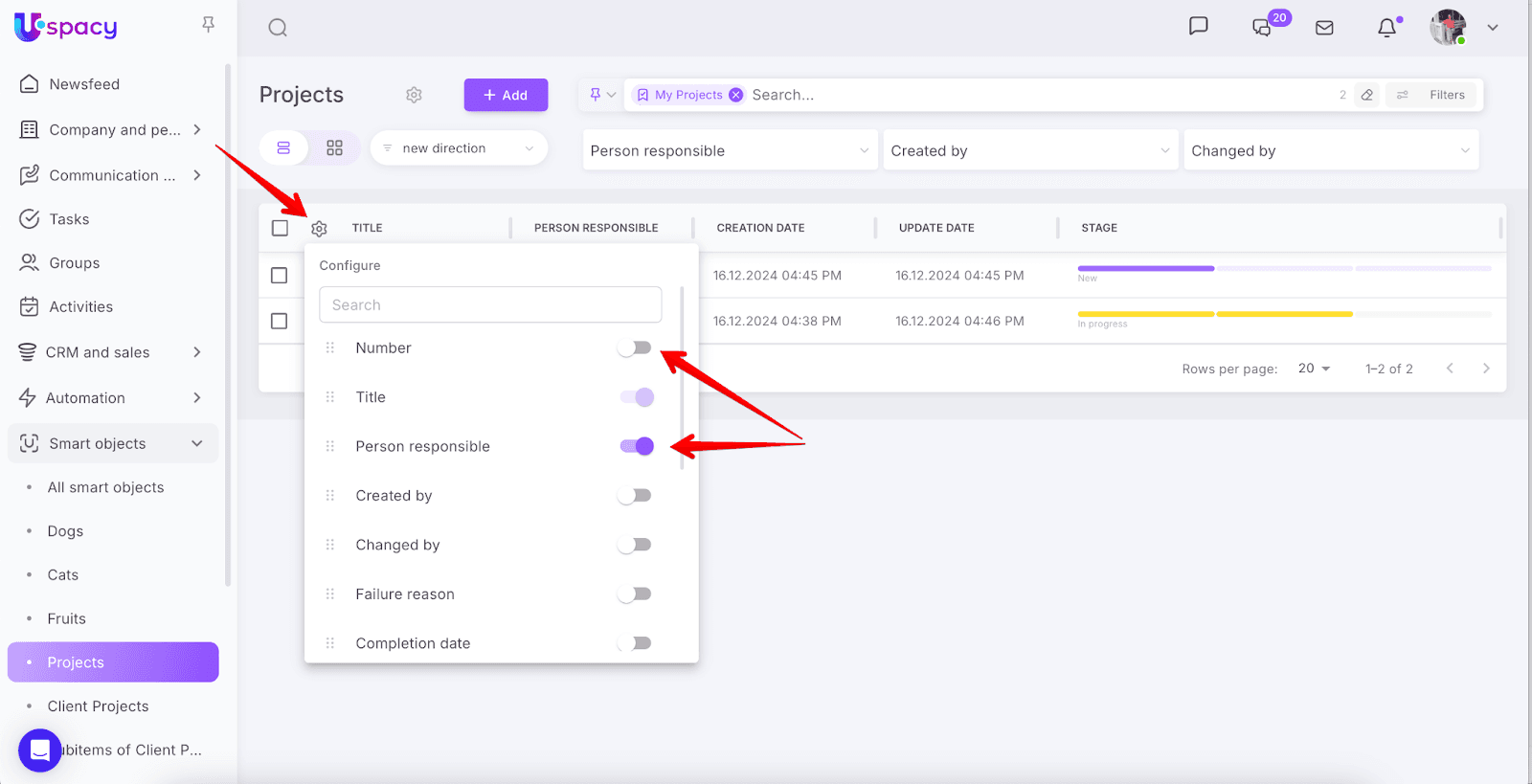Open the new direction funnel dropdown
Screen dimensions: 1532x784
click(x=459, y=148)
